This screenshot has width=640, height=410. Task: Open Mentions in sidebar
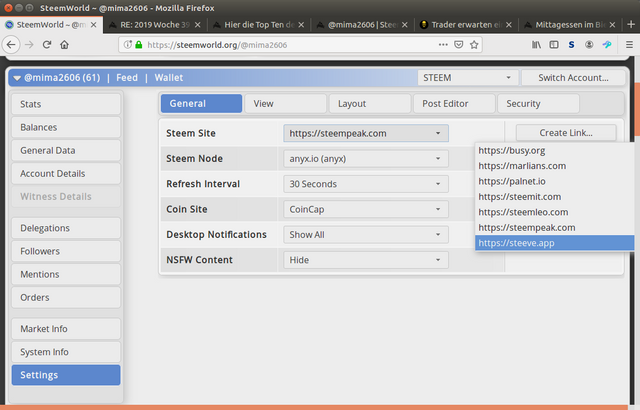[x=66, y=274]
